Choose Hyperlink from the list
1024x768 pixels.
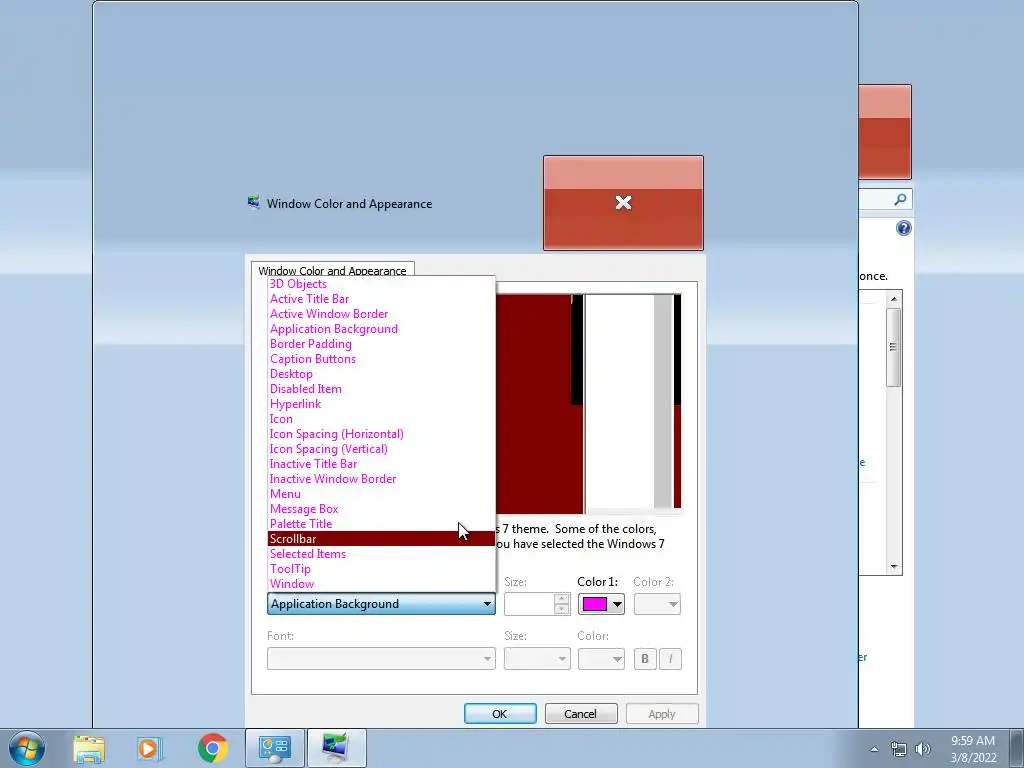coord(381,404)
